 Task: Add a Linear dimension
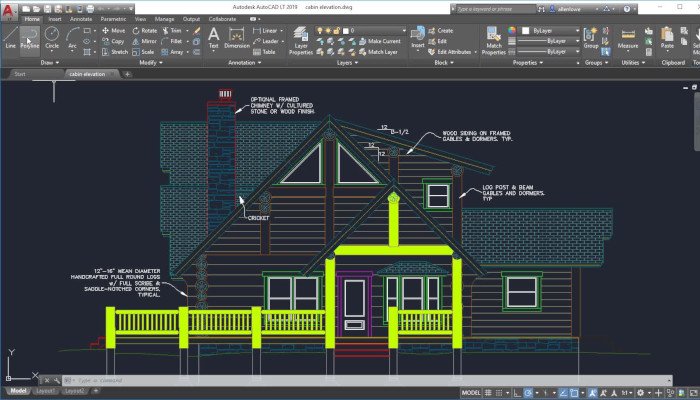265,31
